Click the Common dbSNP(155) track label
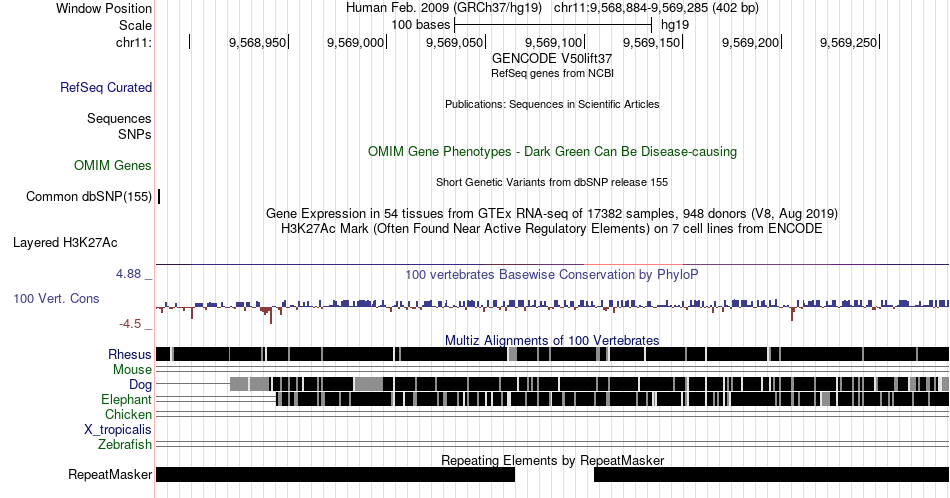Viewport: 950px width, 498px height. click(x=88, y=196)
